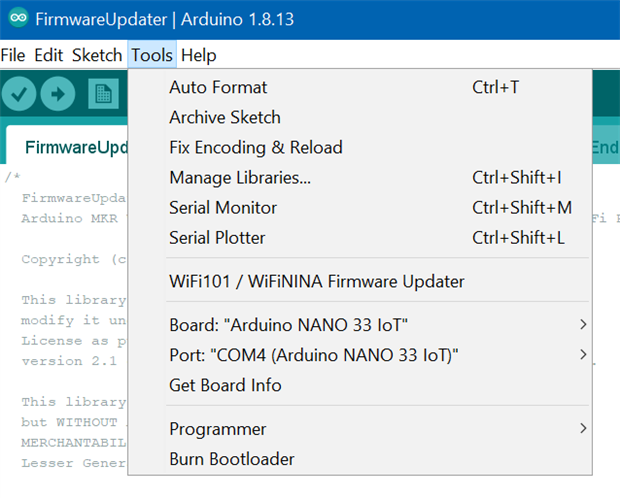Open the Sketch menu
This screenshot has width=620, height=498.
click(x=96, y=55)
